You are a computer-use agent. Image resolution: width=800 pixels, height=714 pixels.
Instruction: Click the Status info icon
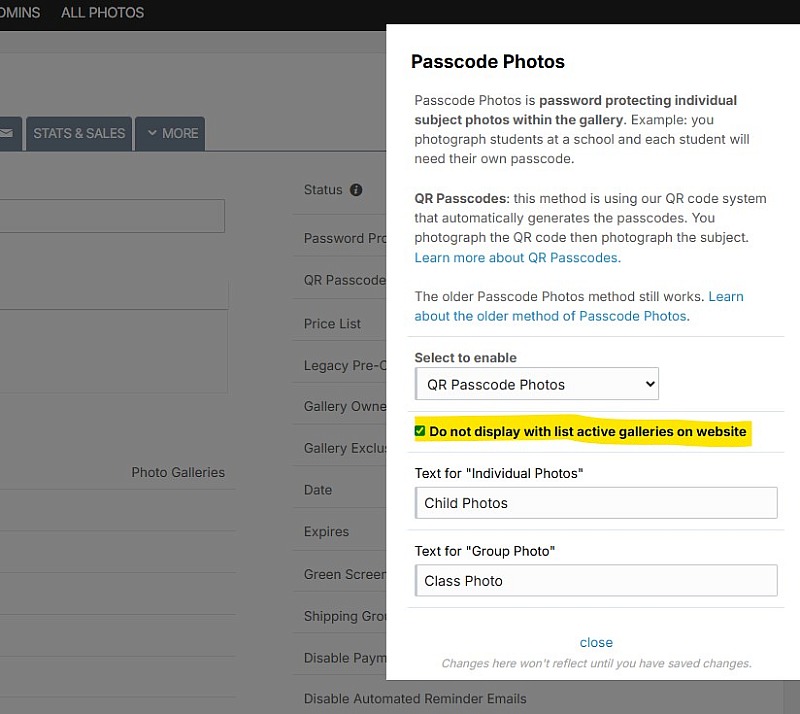coord(356,190)
